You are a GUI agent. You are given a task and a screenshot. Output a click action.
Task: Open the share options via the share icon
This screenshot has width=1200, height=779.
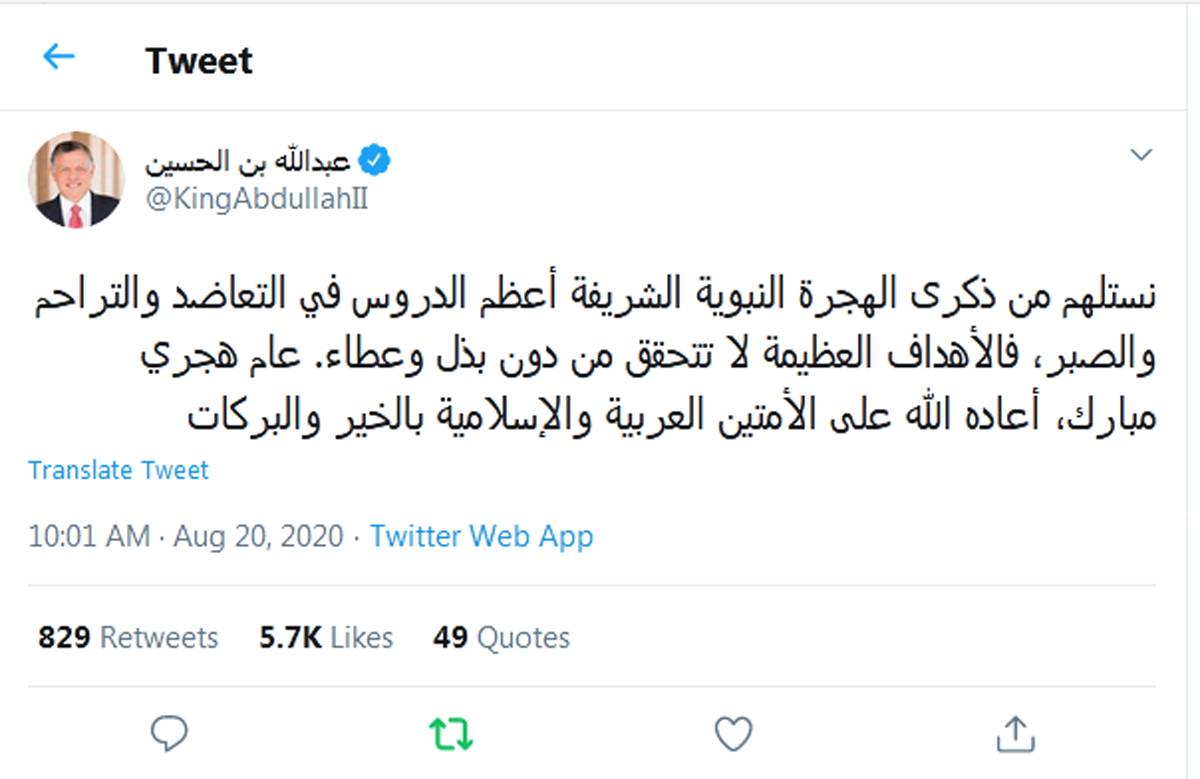coord(1016,733)
